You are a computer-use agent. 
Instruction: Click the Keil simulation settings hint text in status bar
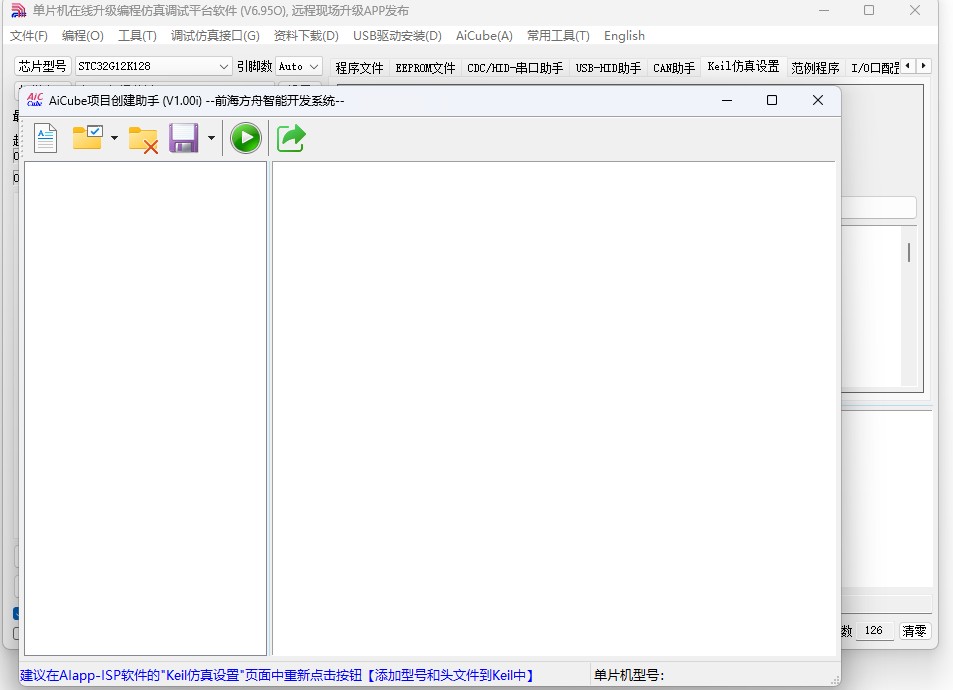(277, 675)
